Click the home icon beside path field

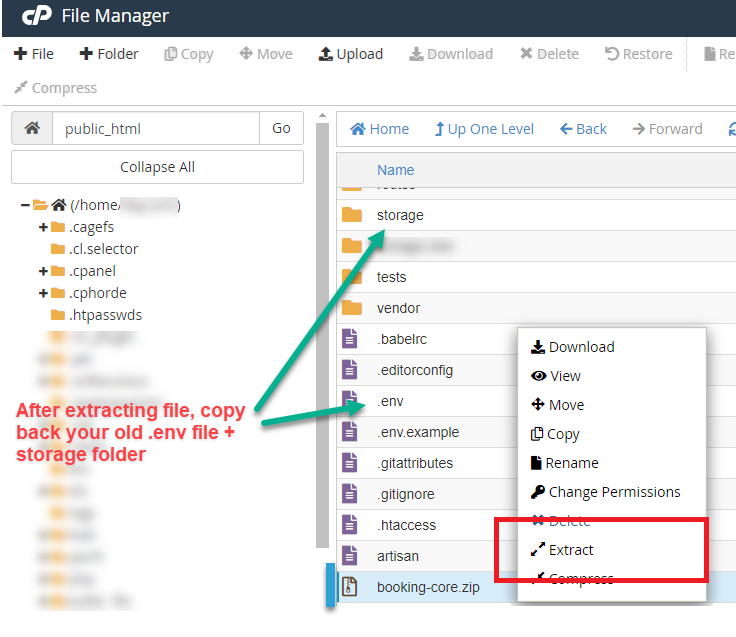(32, 128)
